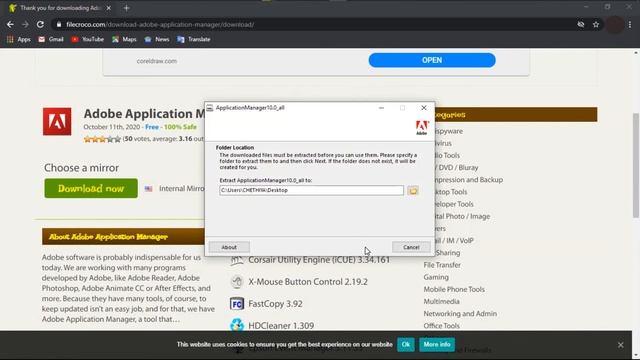
Task: Click the incognito eye icon in address bar
Action: [581, 24]
